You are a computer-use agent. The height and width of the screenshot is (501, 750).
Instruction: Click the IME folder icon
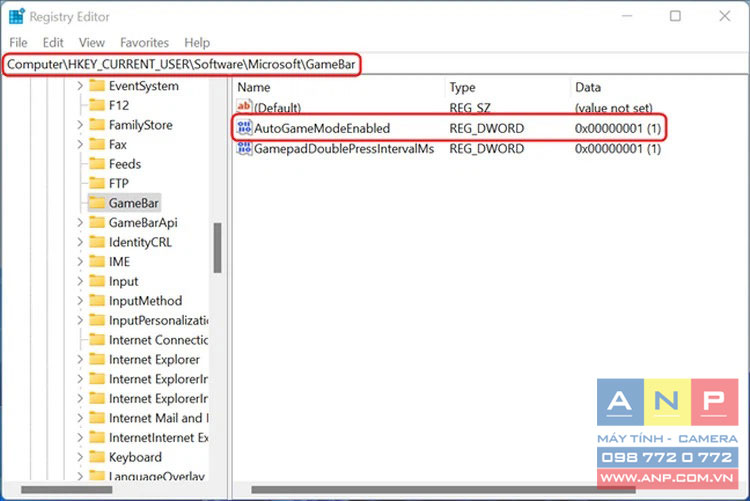[x=97, y=262]
